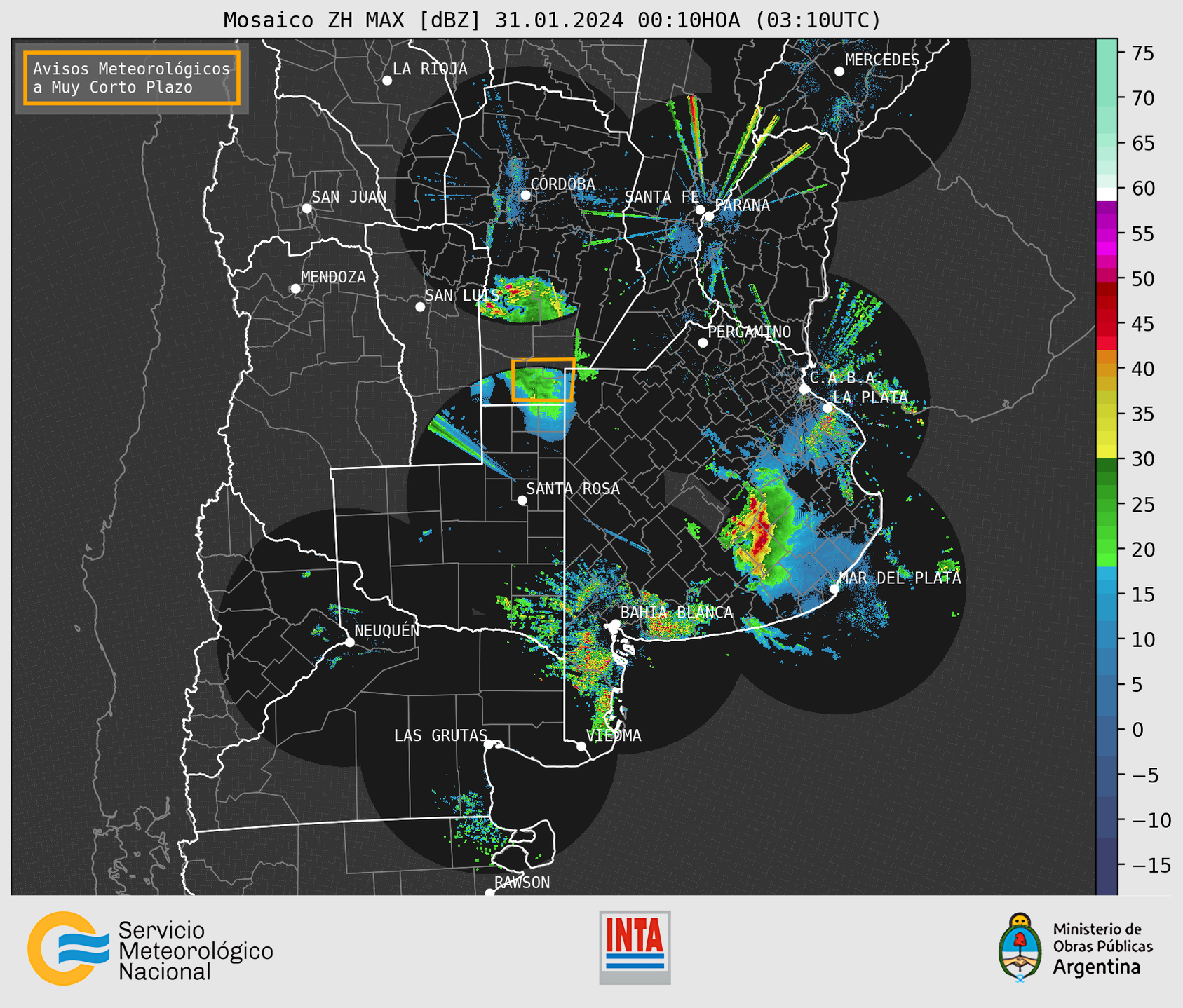Screen dimensions: 1183x1008
Task: Click the green 25 dBZ colorbar segment
Action: click(1107, 505)
